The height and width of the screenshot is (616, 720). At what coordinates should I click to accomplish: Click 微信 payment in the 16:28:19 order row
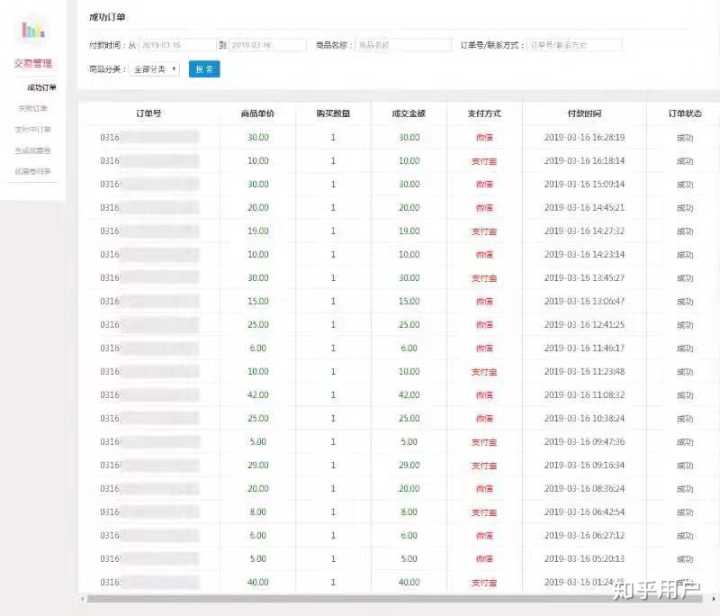[x=484, y=137]
